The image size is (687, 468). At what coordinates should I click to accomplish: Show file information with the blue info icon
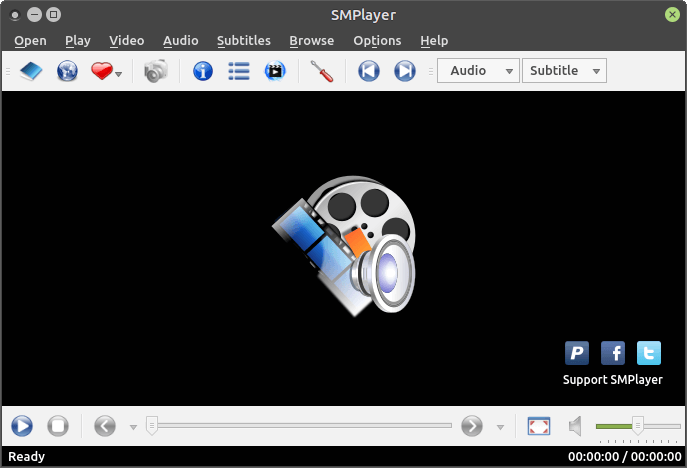[203, 72]
